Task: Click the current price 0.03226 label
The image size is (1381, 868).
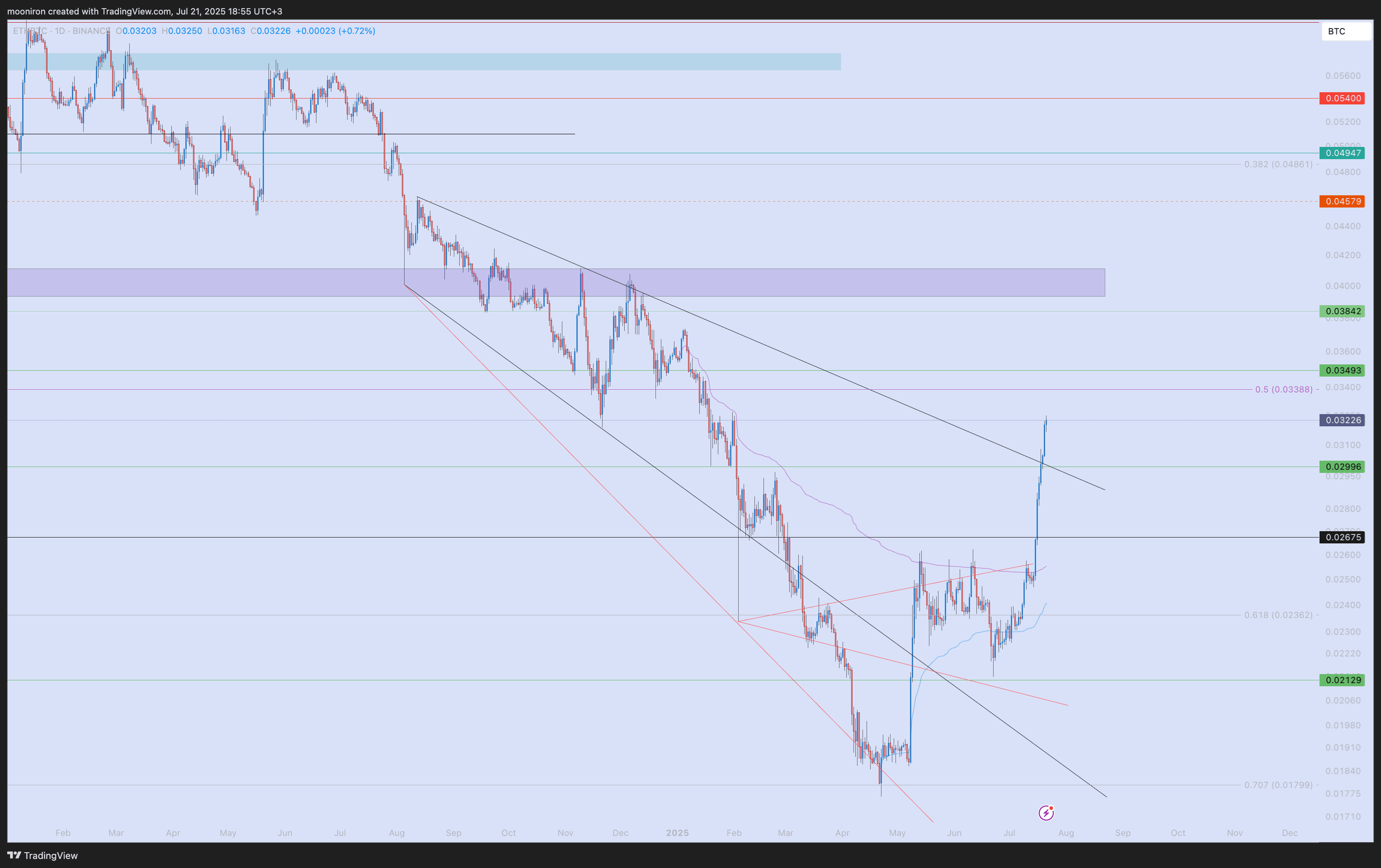Action: pos(1342,420)
